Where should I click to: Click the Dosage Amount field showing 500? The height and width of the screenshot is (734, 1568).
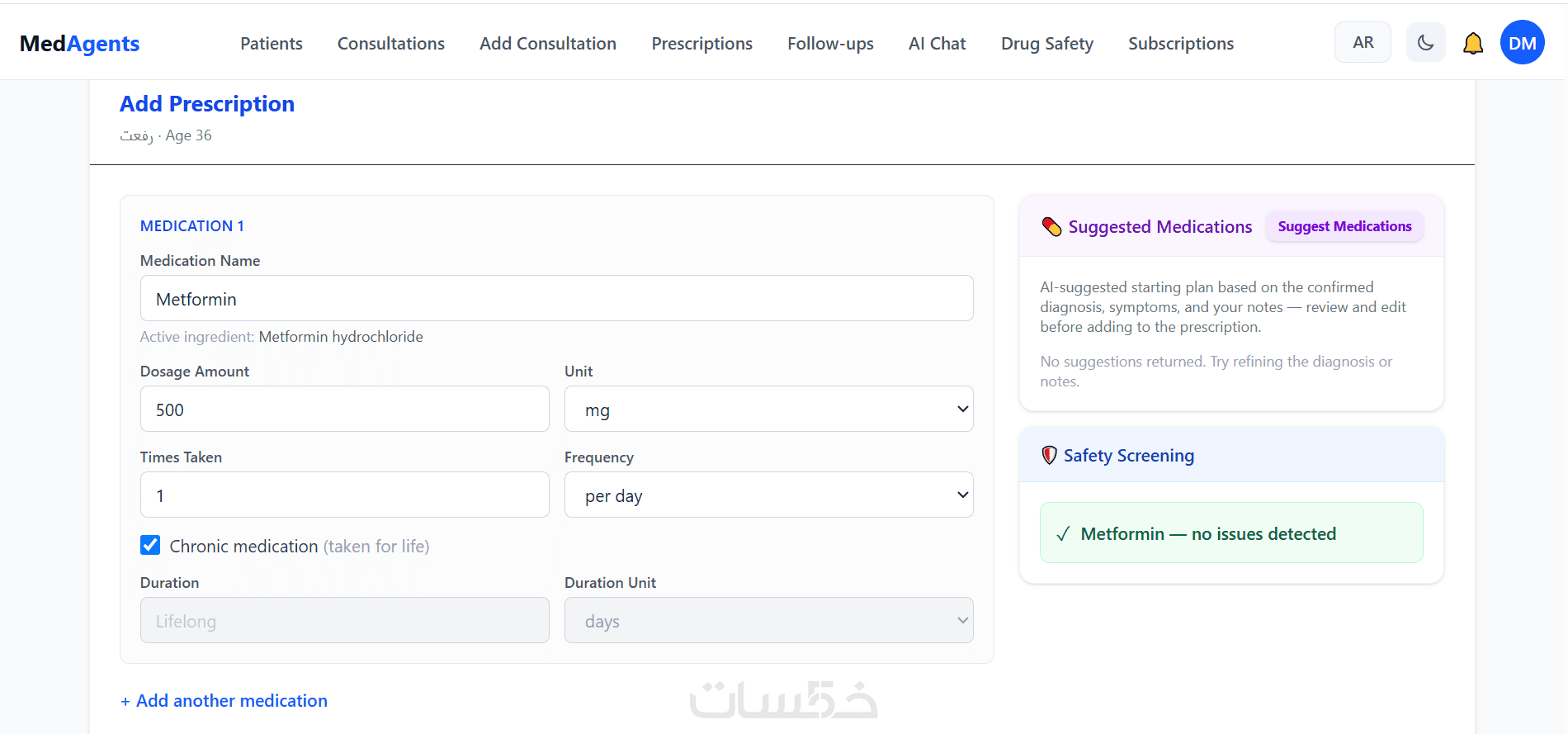pyautogui.click(x=344, y=409)
